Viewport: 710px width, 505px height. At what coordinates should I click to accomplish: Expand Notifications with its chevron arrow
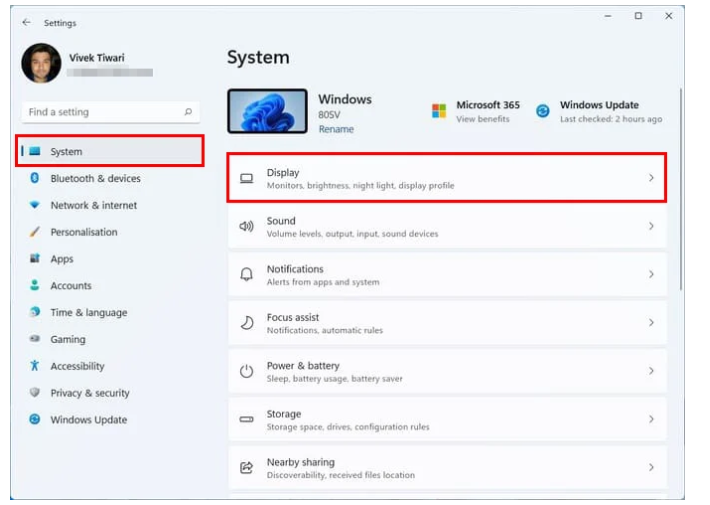[651, 274]
